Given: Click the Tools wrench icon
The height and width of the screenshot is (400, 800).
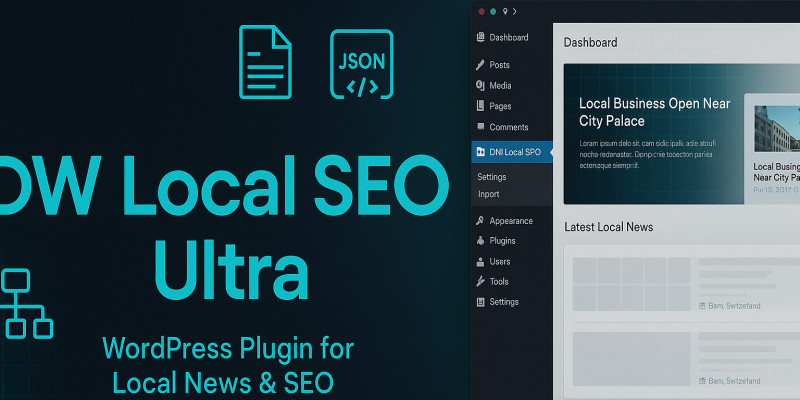Looking at the screenshot, I should 480,281.
